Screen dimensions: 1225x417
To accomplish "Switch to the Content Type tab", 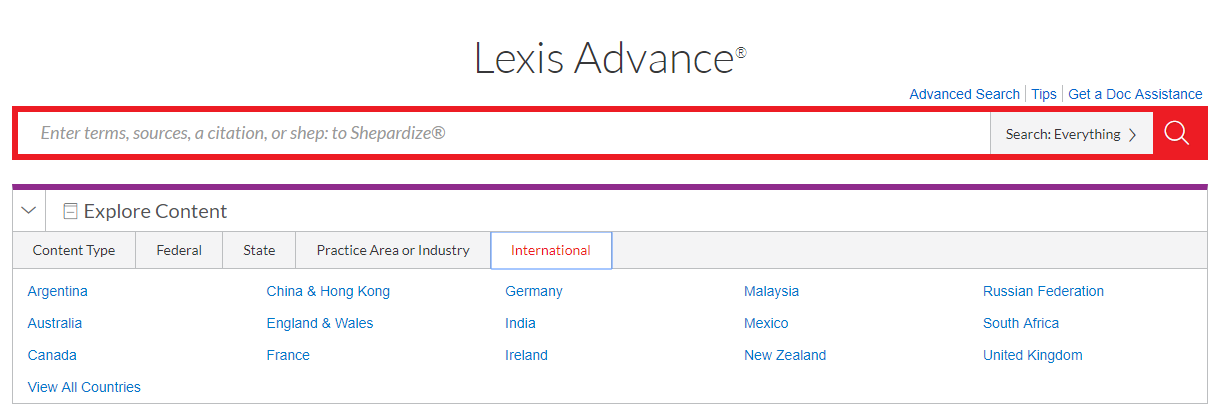I will point(74,250).
